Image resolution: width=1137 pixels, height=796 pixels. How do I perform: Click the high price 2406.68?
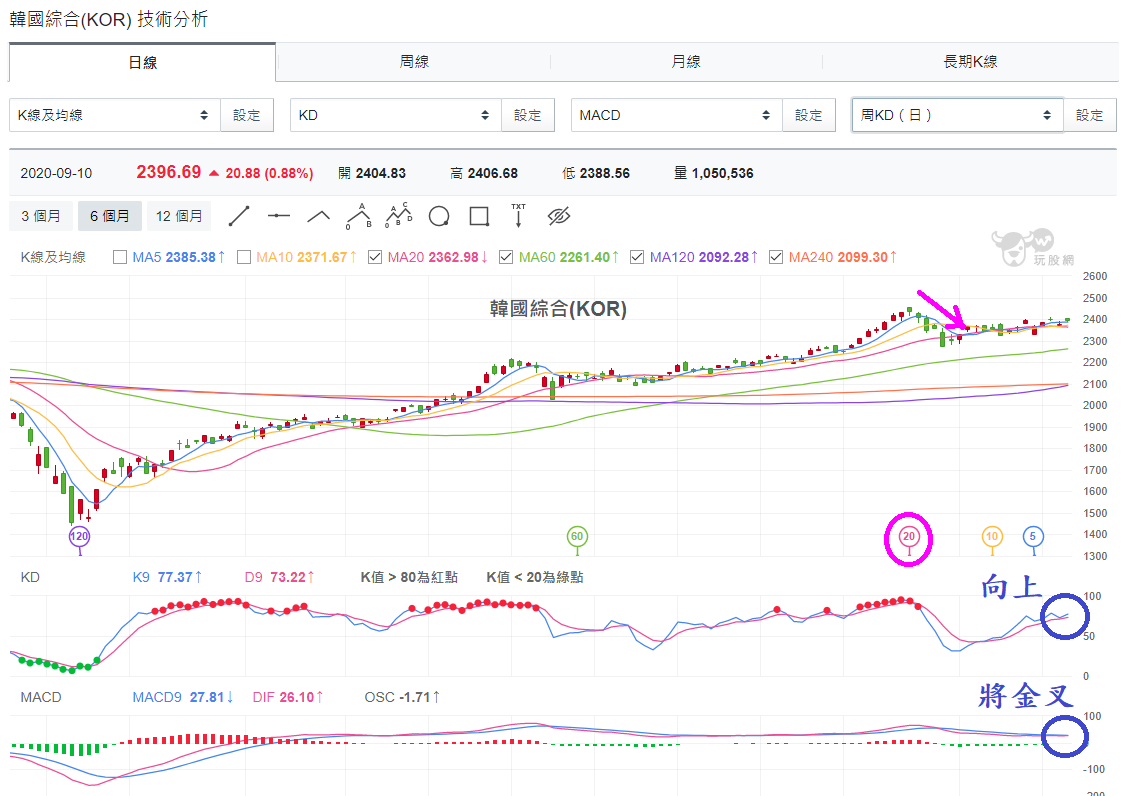click(x=493, y=173)
